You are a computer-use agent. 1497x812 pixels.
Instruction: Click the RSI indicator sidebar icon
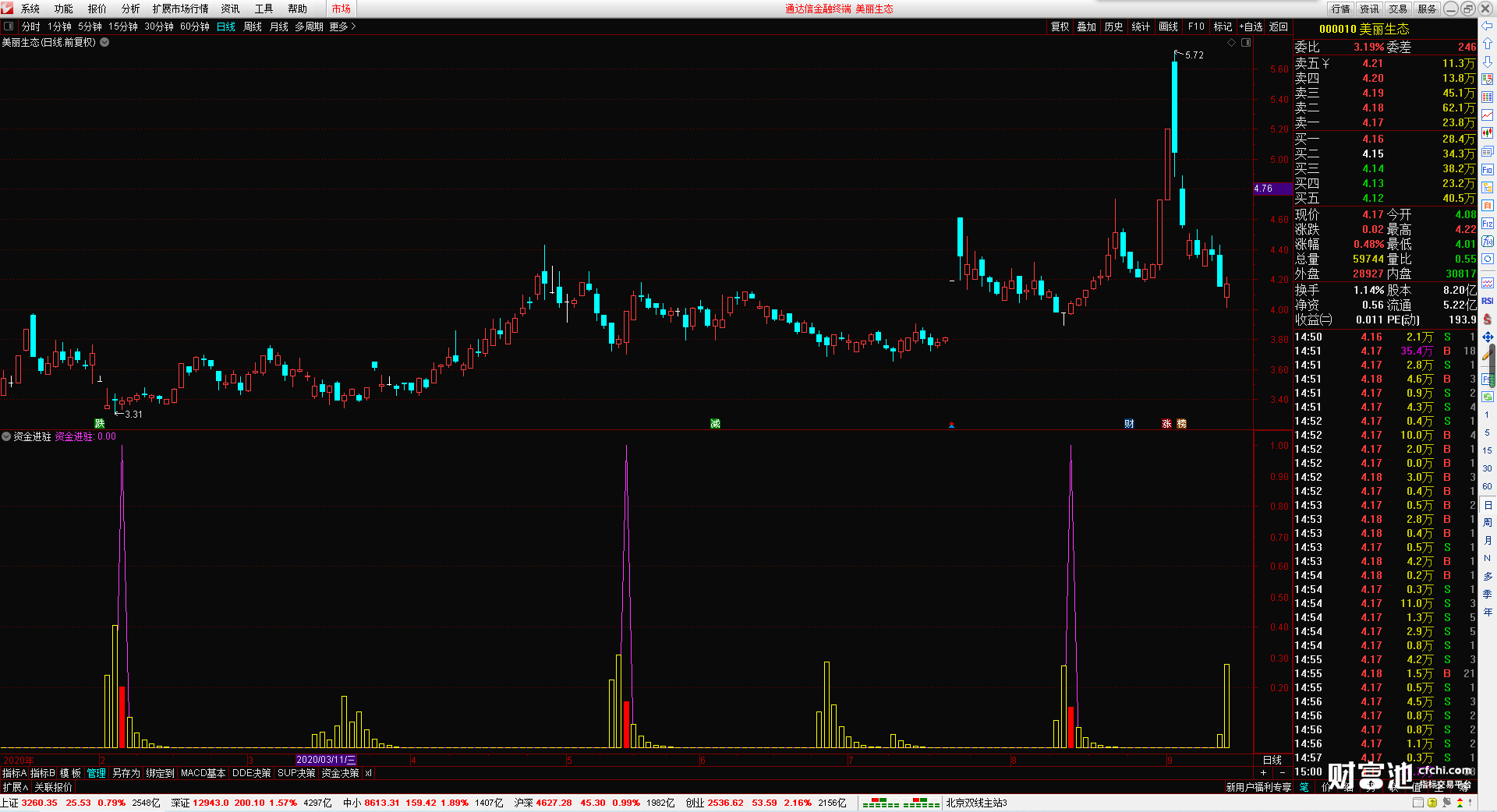pyautogui.click(x=1487, y=301)
